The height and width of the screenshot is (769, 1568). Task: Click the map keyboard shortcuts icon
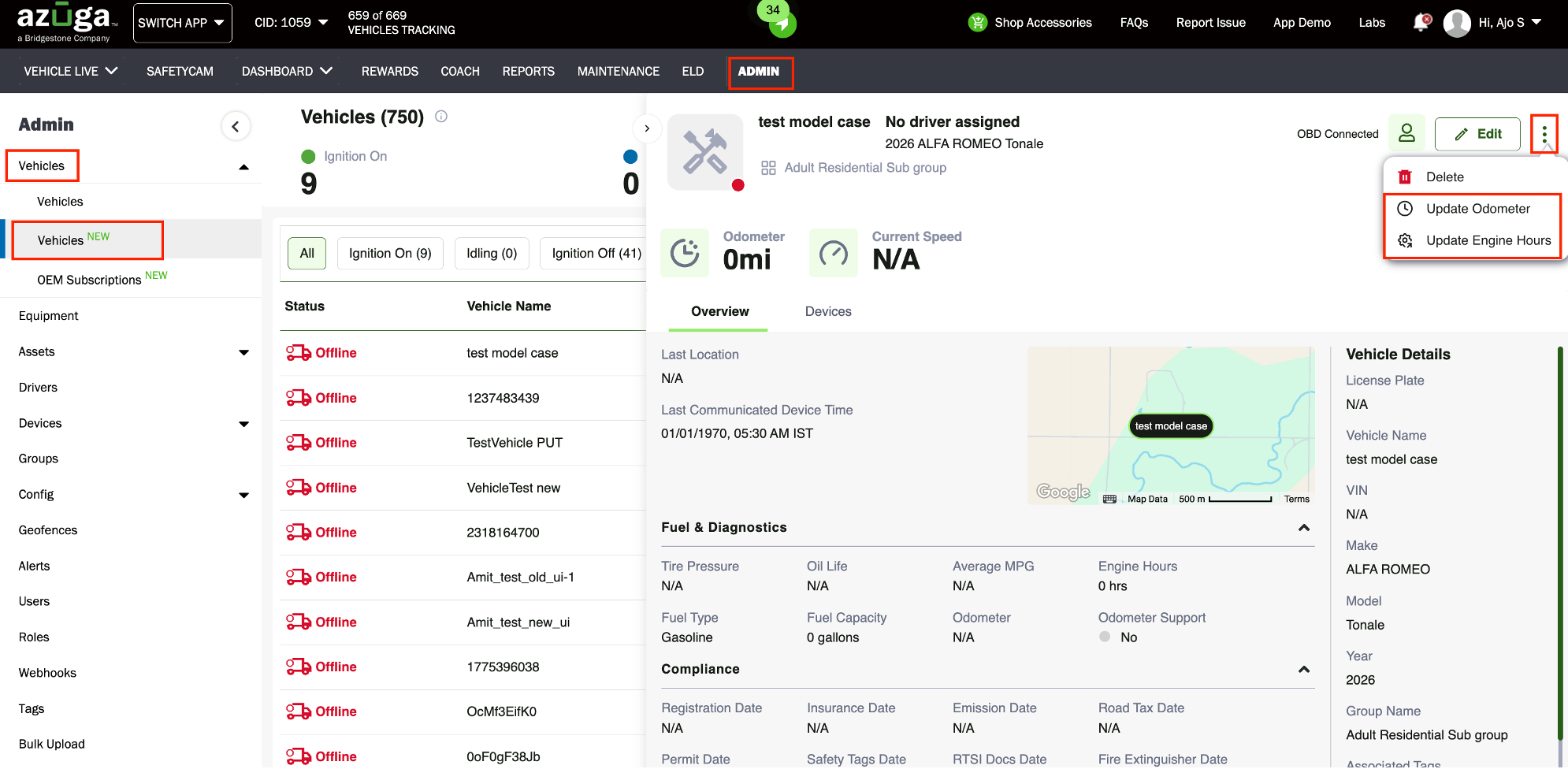point(1109,499)
